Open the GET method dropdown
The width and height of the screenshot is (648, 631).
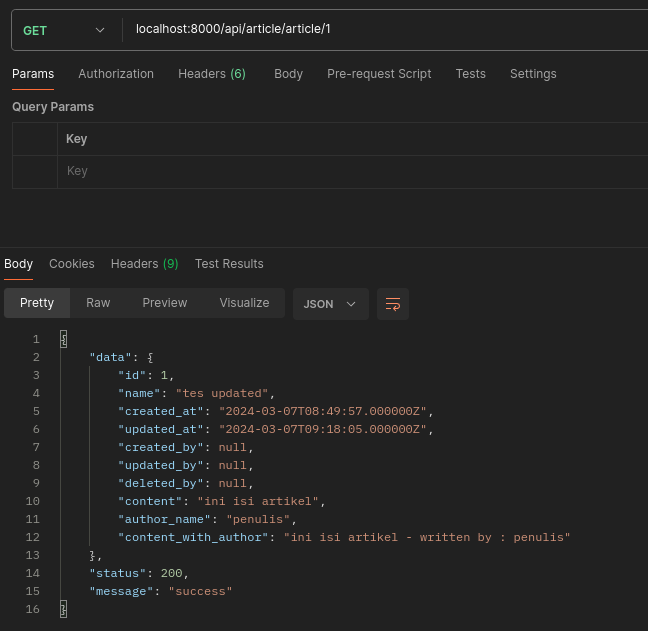click(65, 30)
